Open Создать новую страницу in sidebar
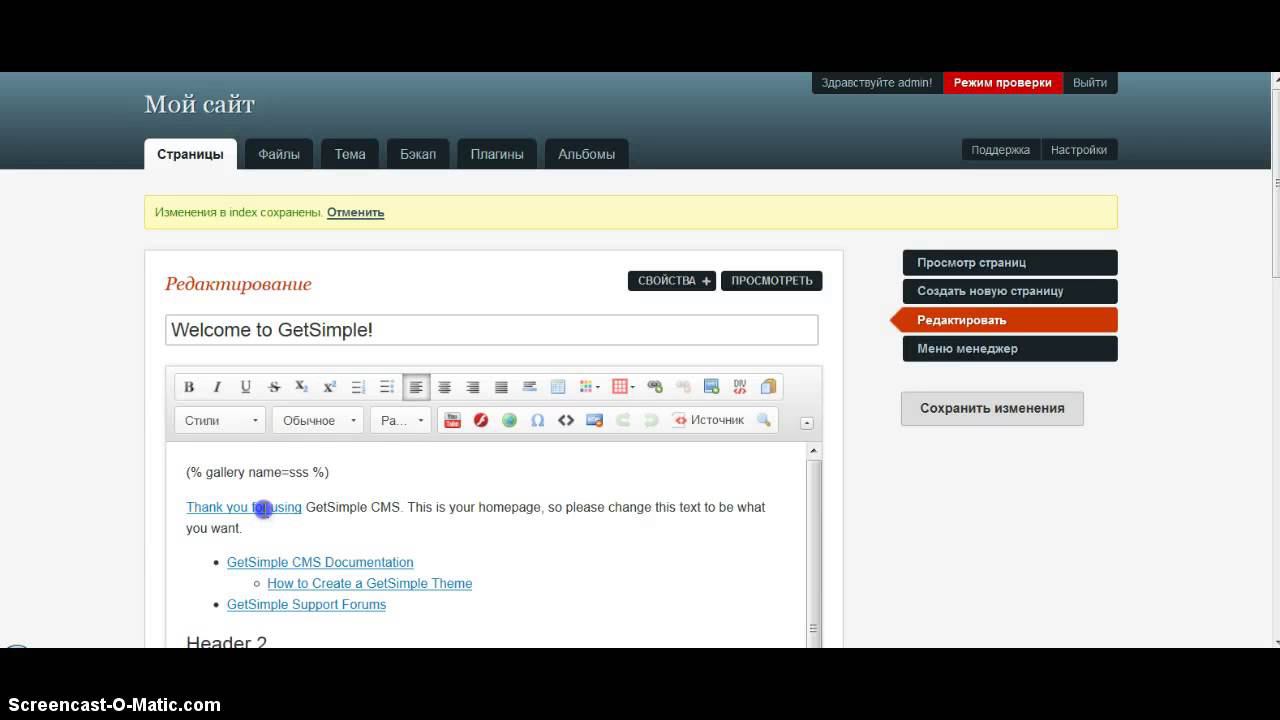This screenshot has width=1280, height=720. click(1010, 291)
